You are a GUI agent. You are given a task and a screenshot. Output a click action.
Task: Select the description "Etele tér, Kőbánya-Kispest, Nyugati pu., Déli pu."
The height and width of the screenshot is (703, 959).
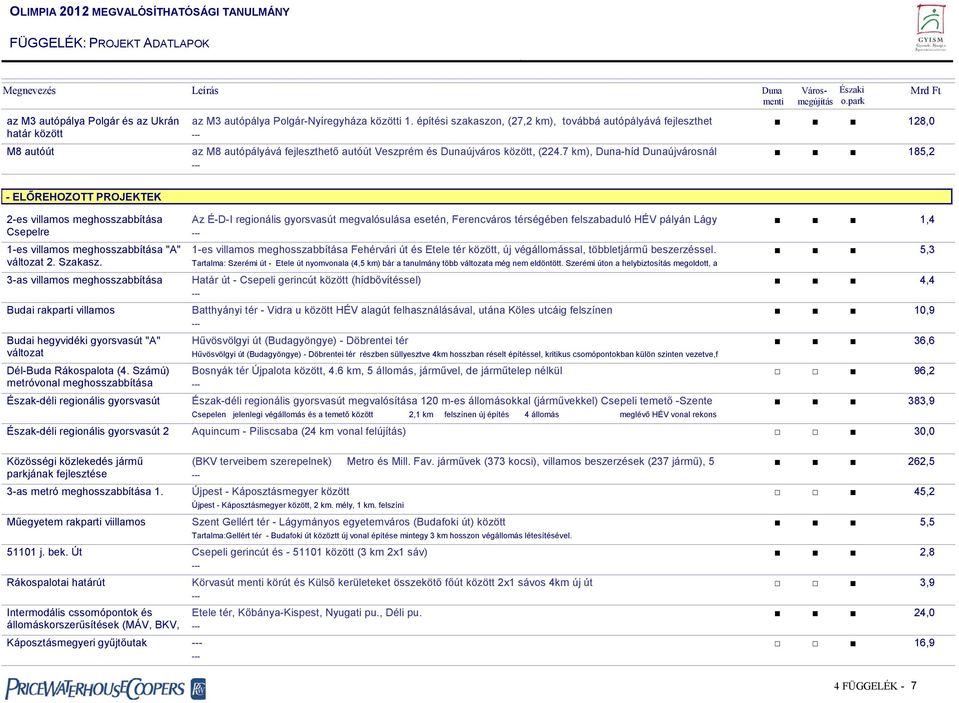306,612
